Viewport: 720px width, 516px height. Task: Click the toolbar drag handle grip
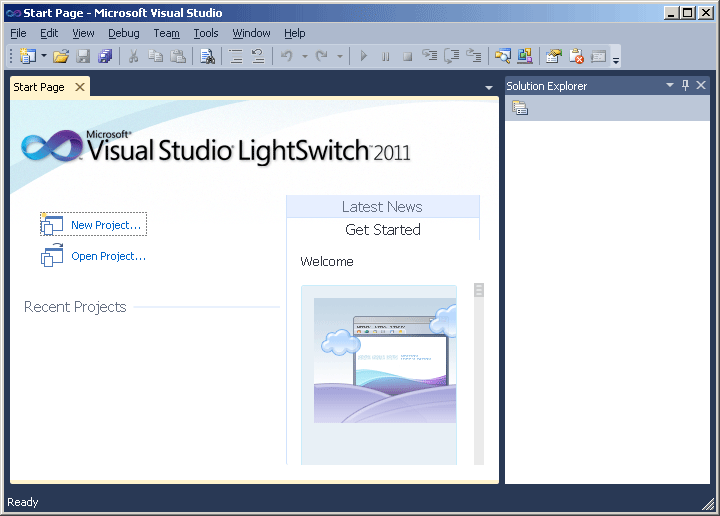[11, 56]
